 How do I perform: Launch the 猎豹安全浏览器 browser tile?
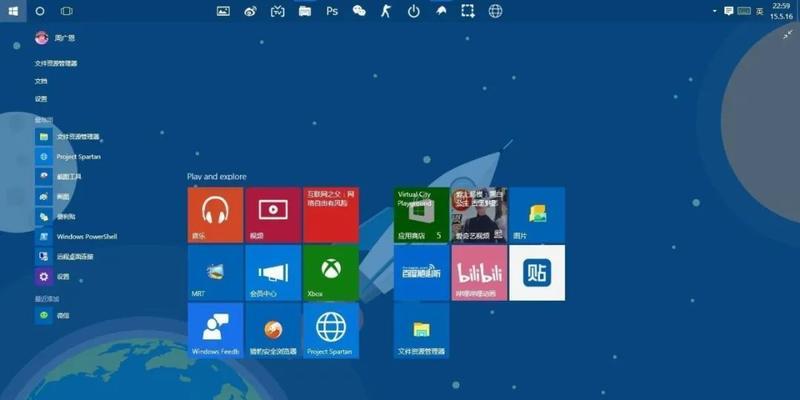click(x=273, y=331)
